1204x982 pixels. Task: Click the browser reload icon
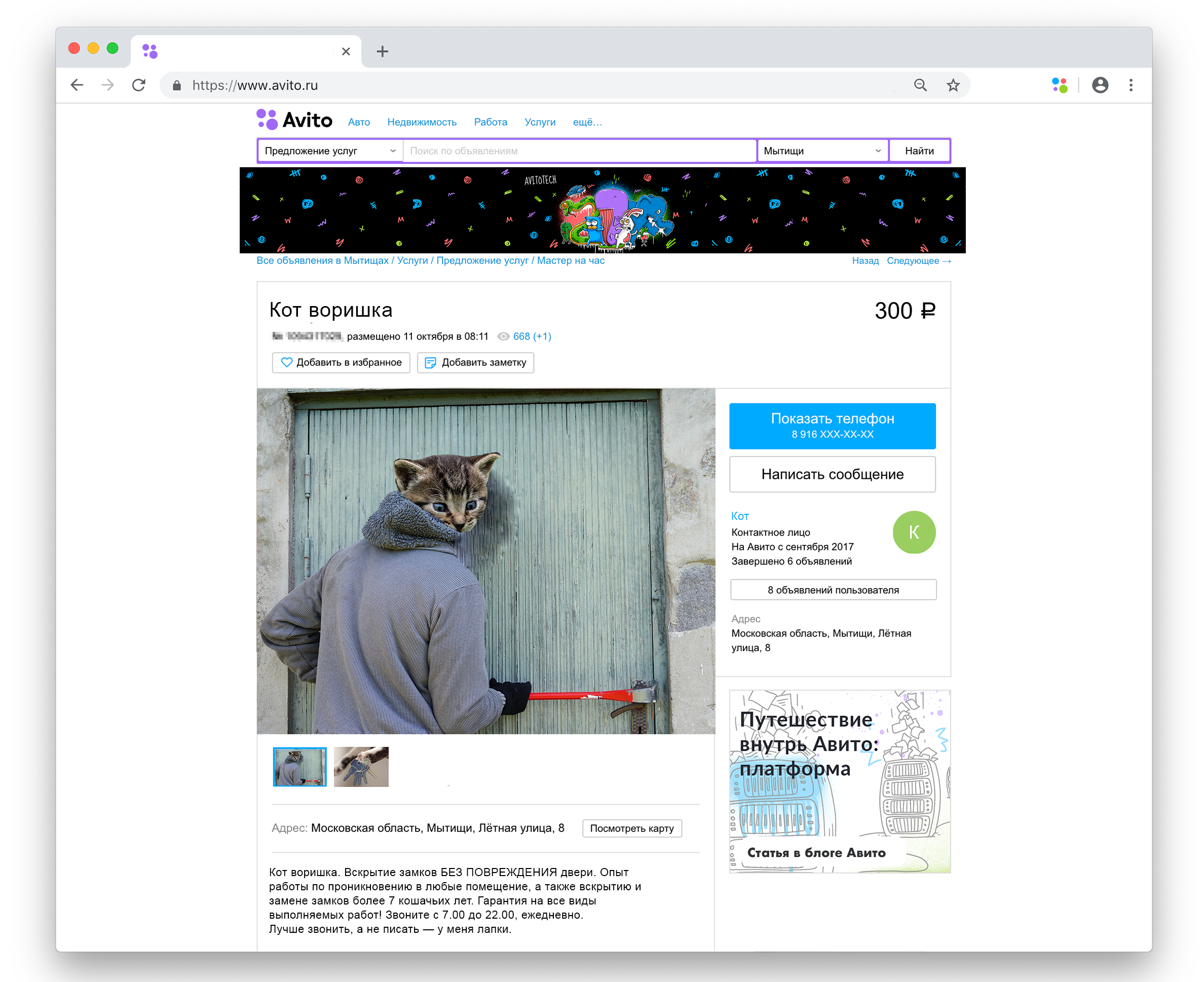click(x=139, y=86)
